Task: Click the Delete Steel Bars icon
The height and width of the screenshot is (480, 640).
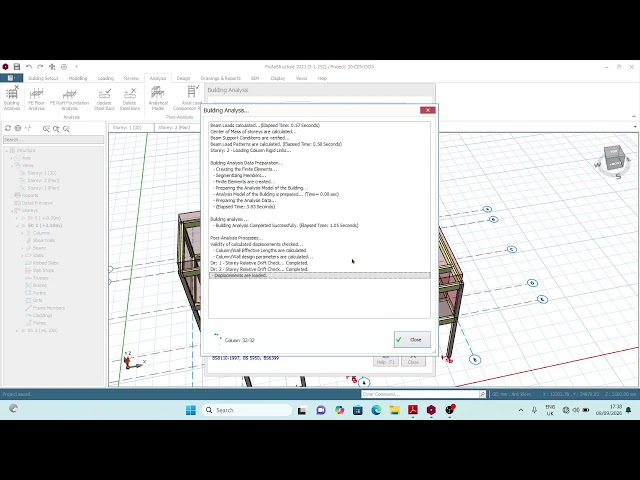Action: click(130, 98)
